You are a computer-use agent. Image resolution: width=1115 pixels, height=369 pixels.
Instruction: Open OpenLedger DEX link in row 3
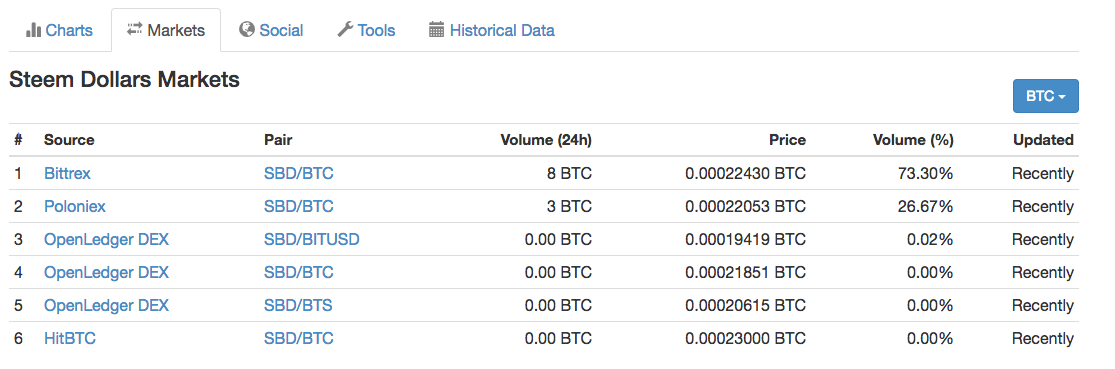[107, 240]
